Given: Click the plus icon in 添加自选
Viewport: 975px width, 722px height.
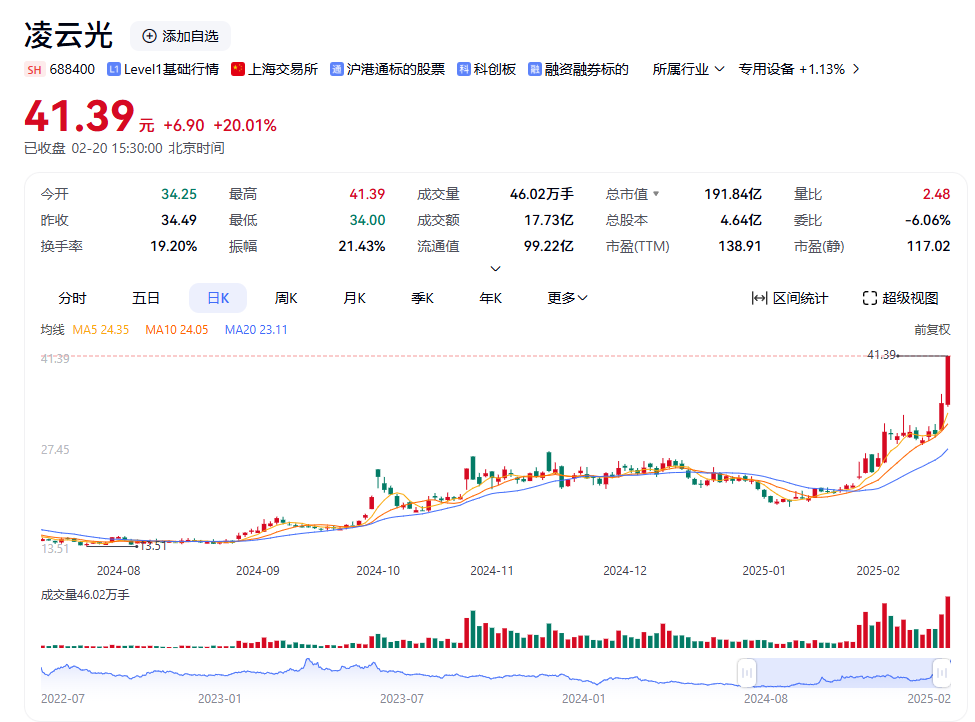Looking at the screenshot, I should [150, 36].
